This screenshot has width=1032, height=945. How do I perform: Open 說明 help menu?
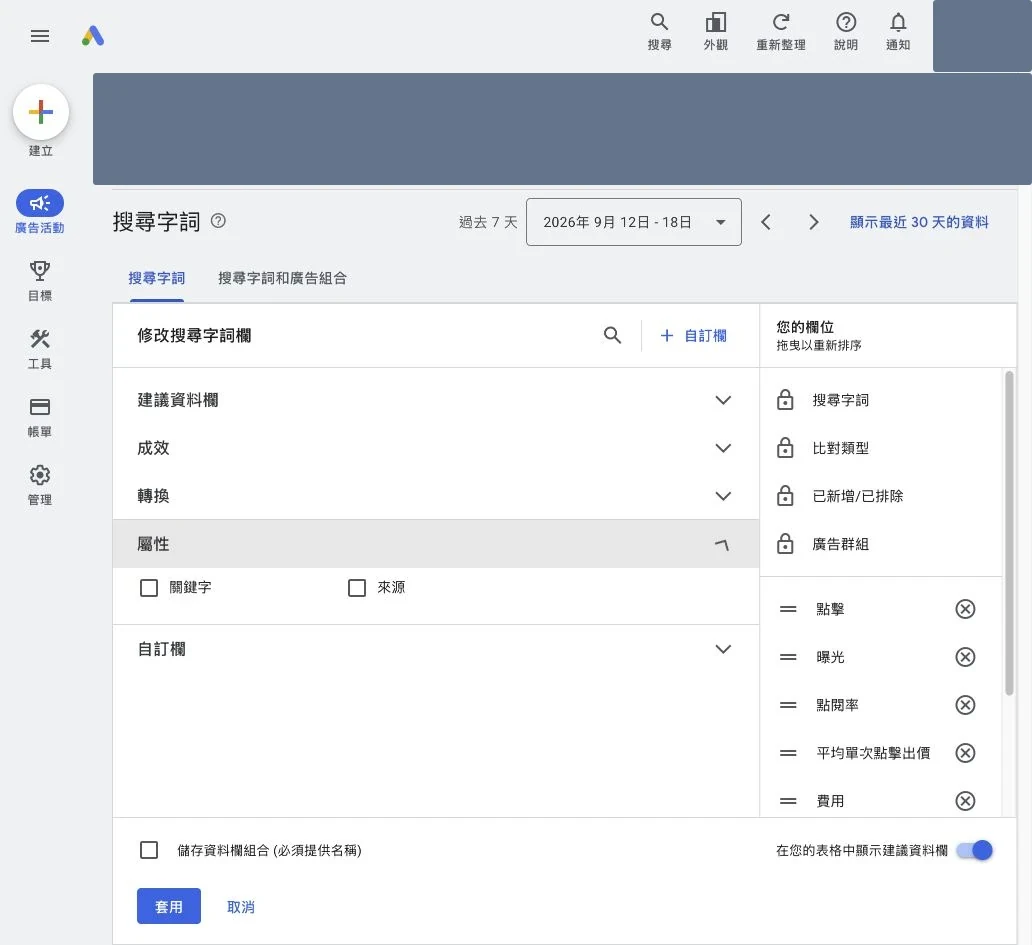[846, 32]
